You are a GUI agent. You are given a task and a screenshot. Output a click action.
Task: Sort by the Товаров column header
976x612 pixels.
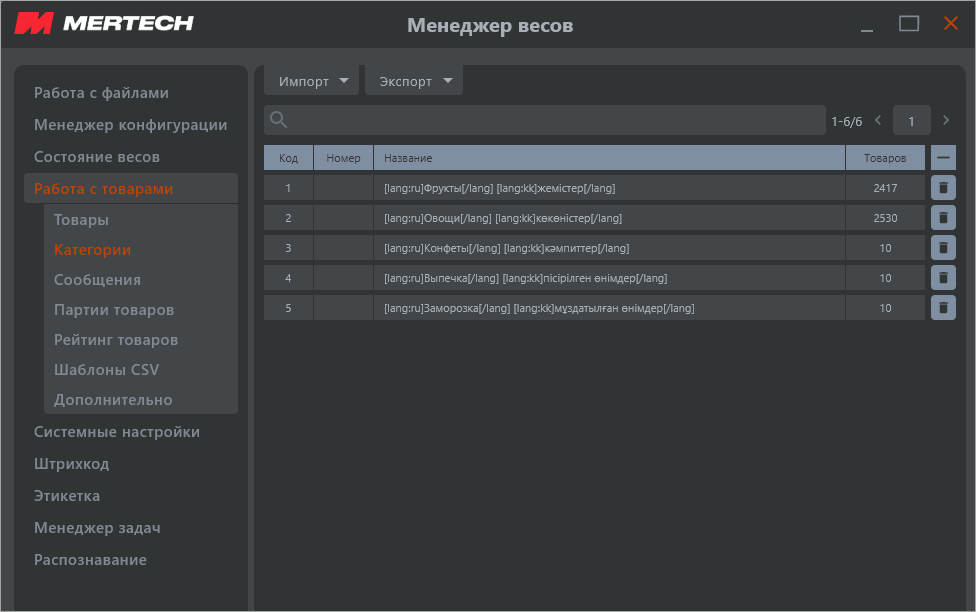885,158
